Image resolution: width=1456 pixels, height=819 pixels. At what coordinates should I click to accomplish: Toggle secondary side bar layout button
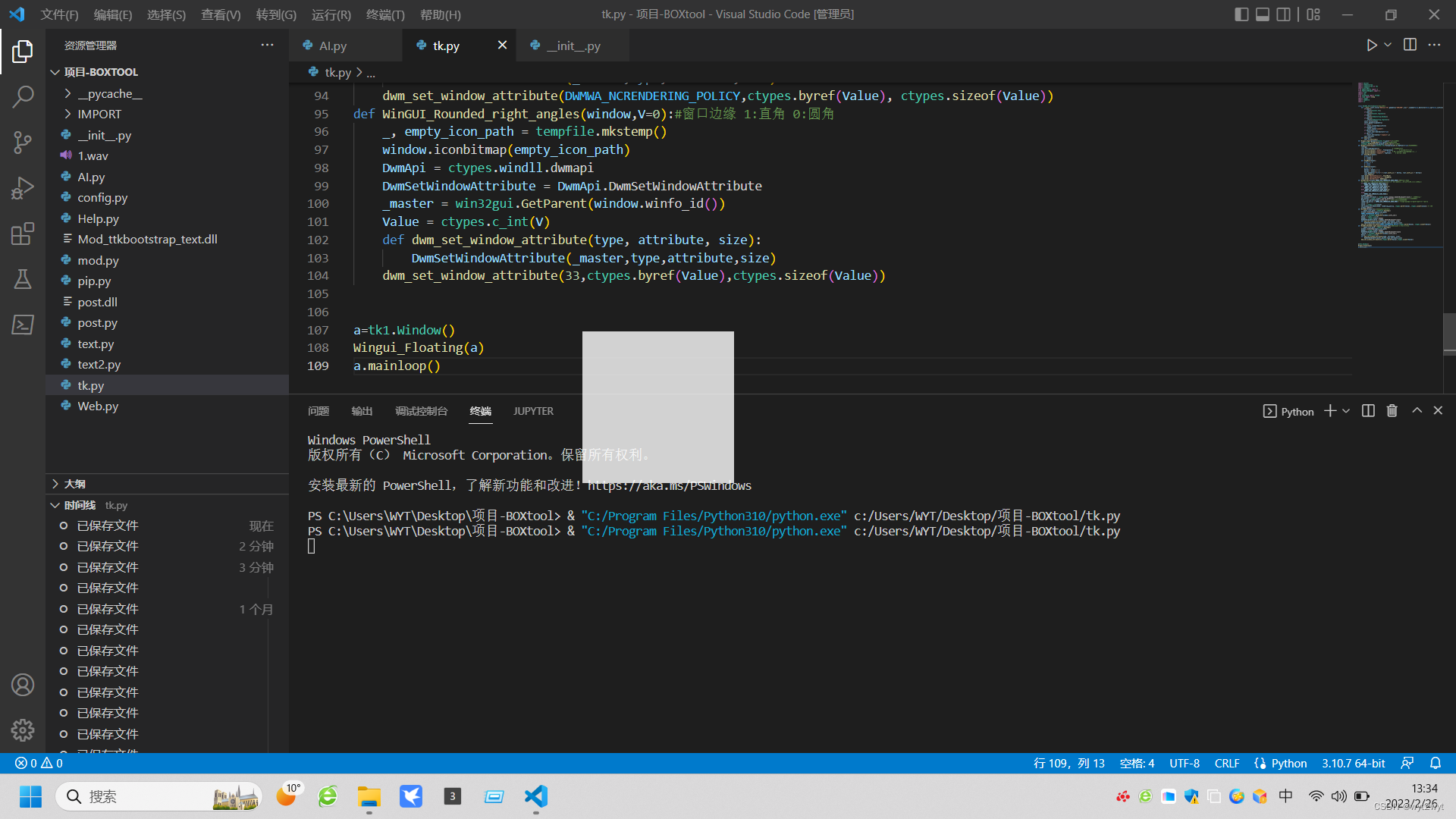(x=1283, y=14)
